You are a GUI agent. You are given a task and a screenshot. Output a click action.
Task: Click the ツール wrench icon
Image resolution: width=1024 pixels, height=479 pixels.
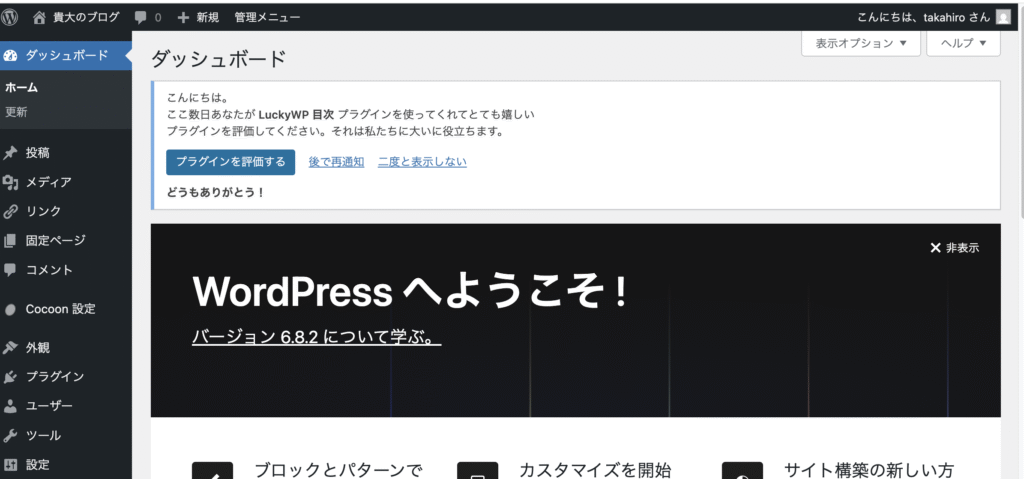tap(10, 435)
